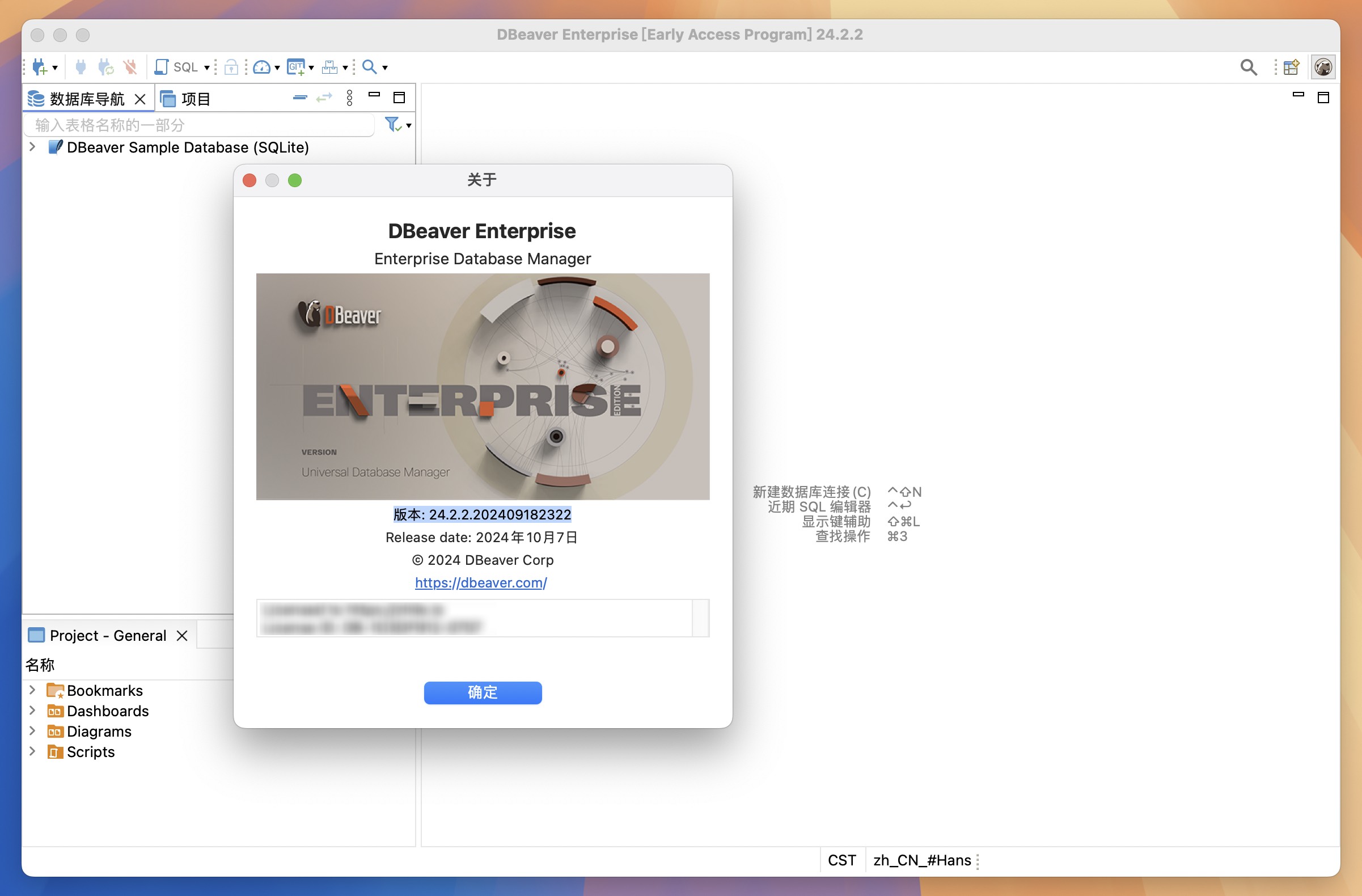Expand the Git dropdown arrow
1362x896 pixels.
point(311,68)
